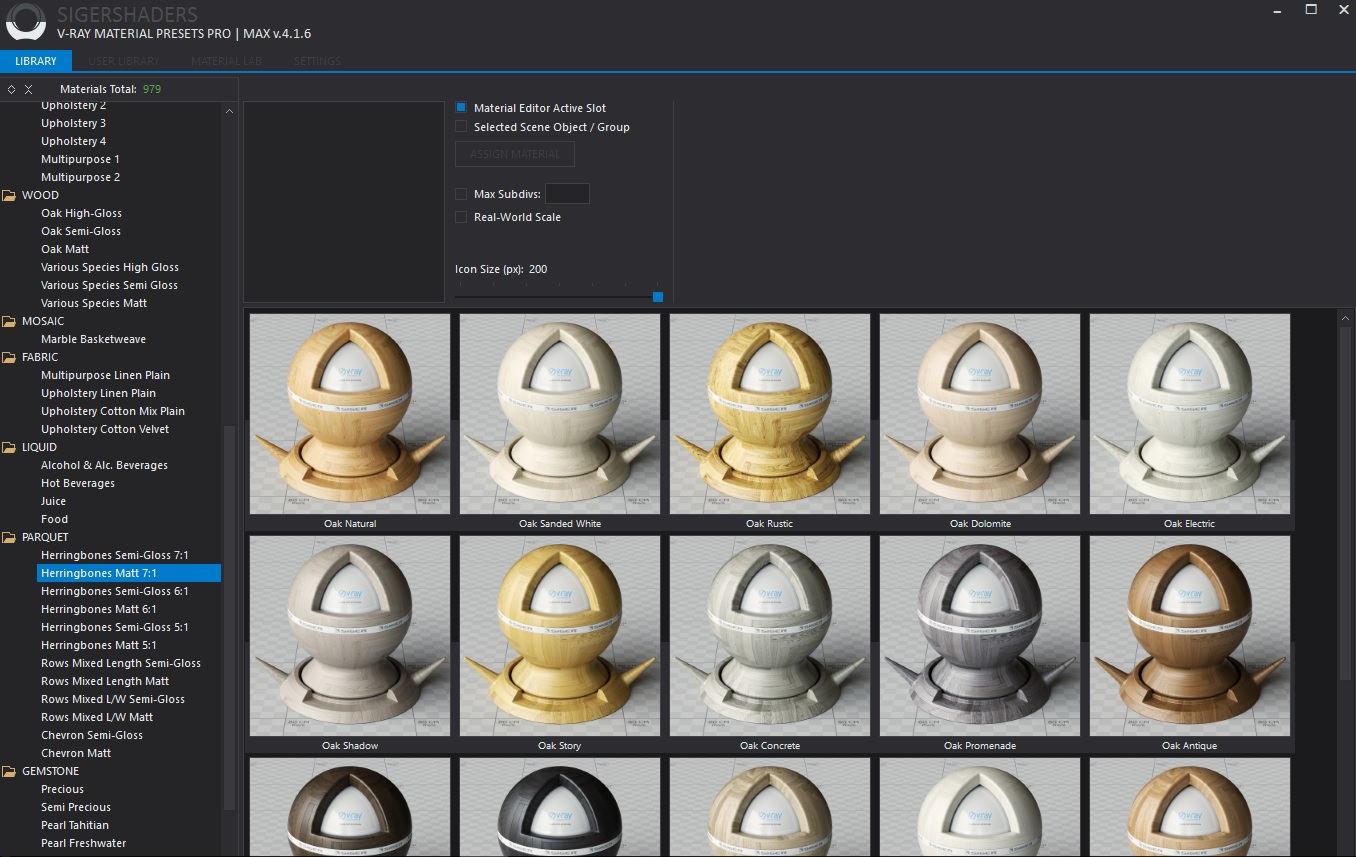Select Rows Mixed Length Semi-Gloss
Screen dimensions: 1356x857
pyautogui.click(x=121, y=663)
